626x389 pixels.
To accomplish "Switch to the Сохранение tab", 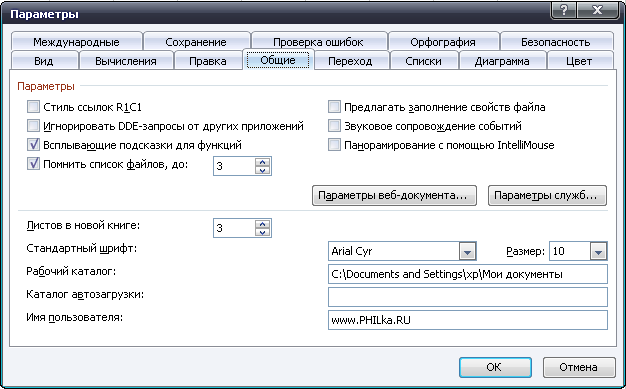I will click(x=196, y=42).
